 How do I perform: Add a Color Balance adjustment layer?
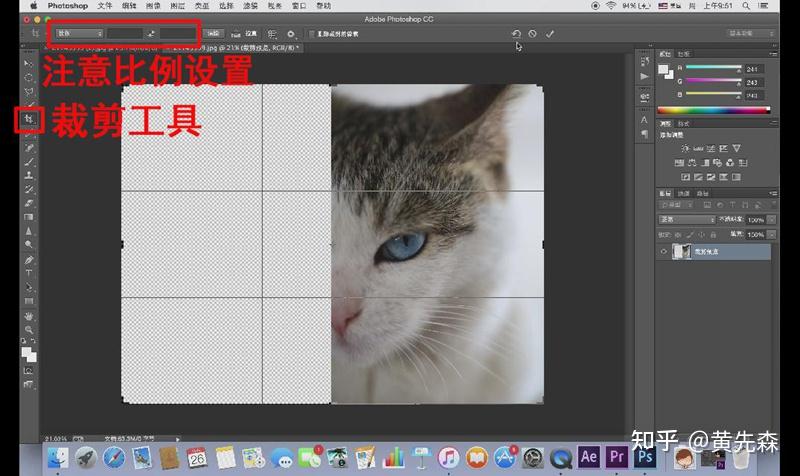[x=692, y=163]
